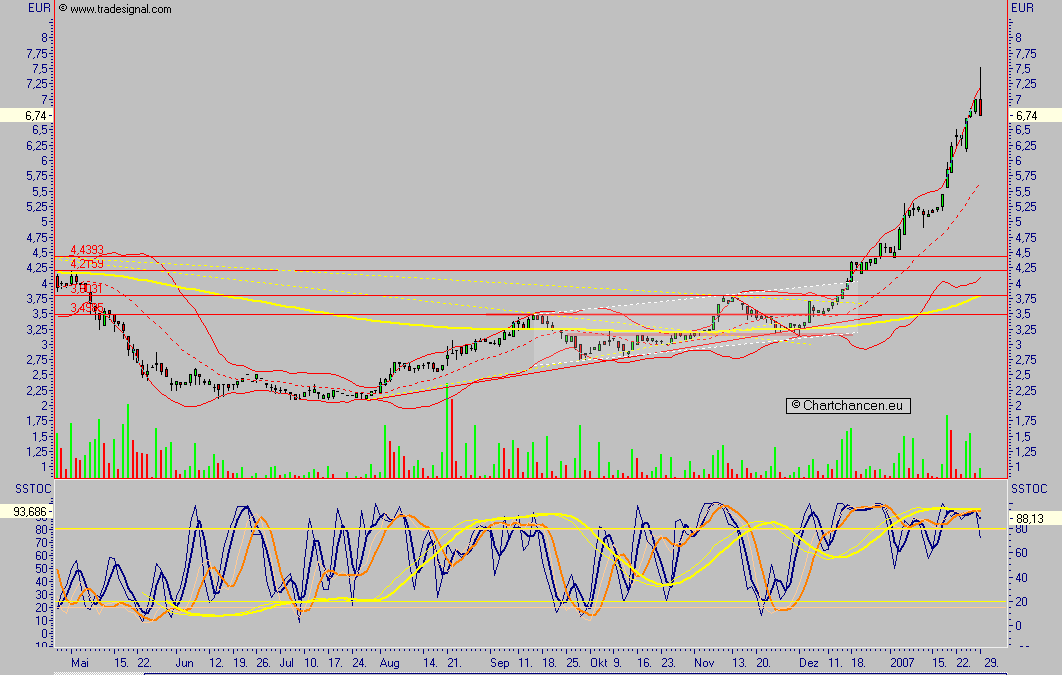Select the Okt date label
Viewport: 1062px width, 675px height.
pos(599,663)
